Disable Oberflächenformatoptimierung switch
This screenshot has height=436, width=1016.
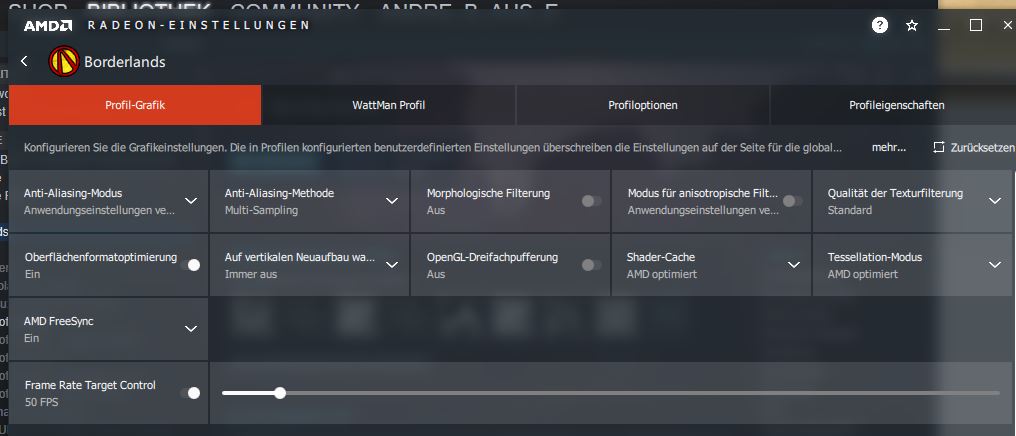click(190, 265)
